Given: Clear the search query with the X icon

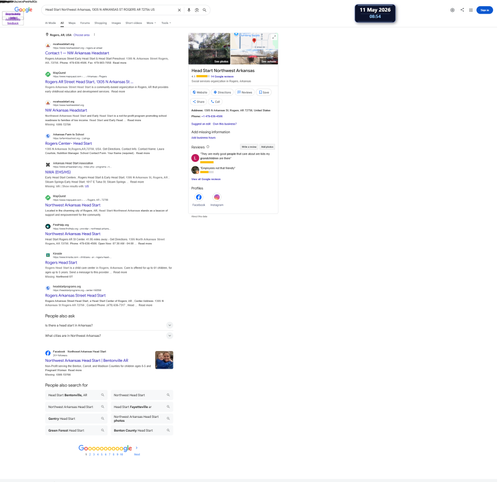Looking at the screenshot, I should [179, 10].
